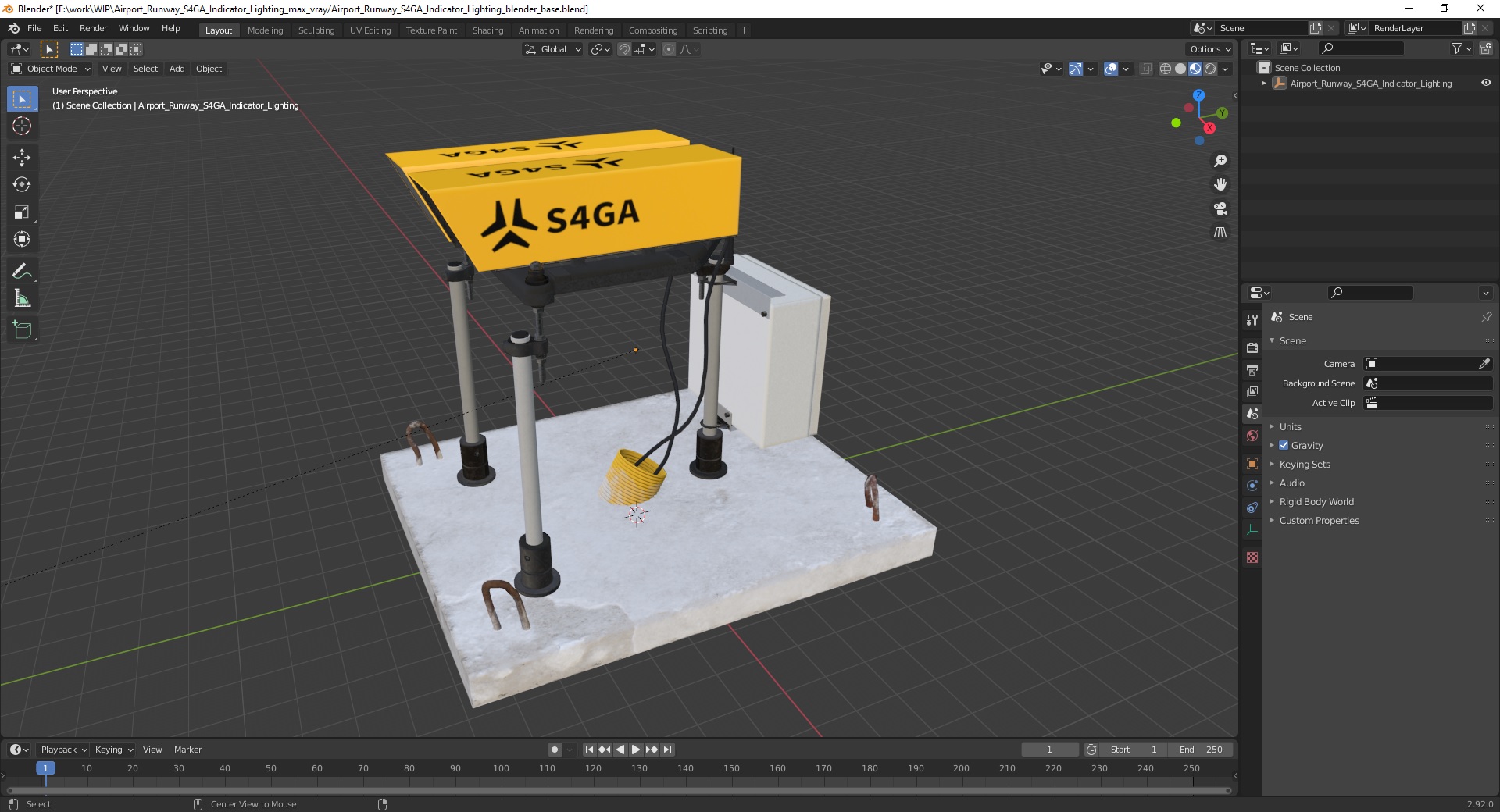The height and width of the screenshot is (812, 1500).
Task: Click the current frame number field
Action: (x=1049, y=750)
